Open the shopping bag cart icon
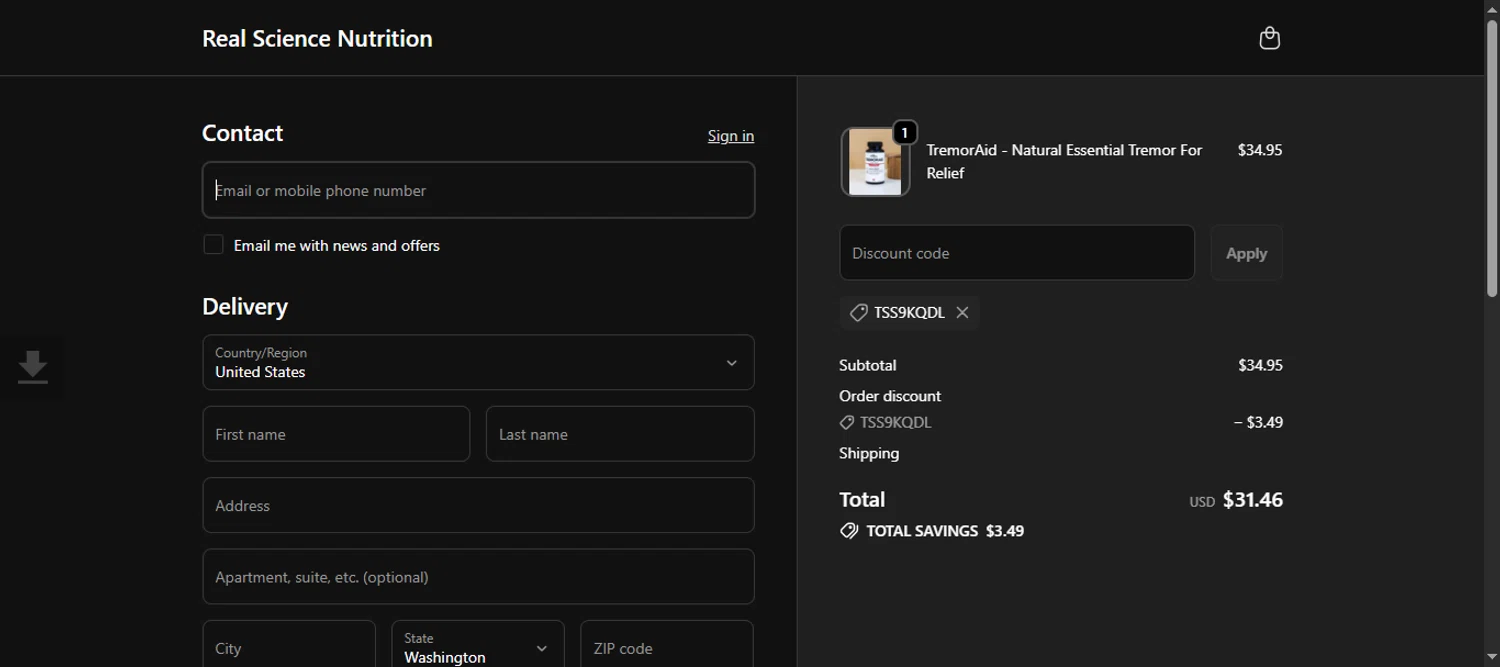 pyautogui.click(x=1269, y=38)
